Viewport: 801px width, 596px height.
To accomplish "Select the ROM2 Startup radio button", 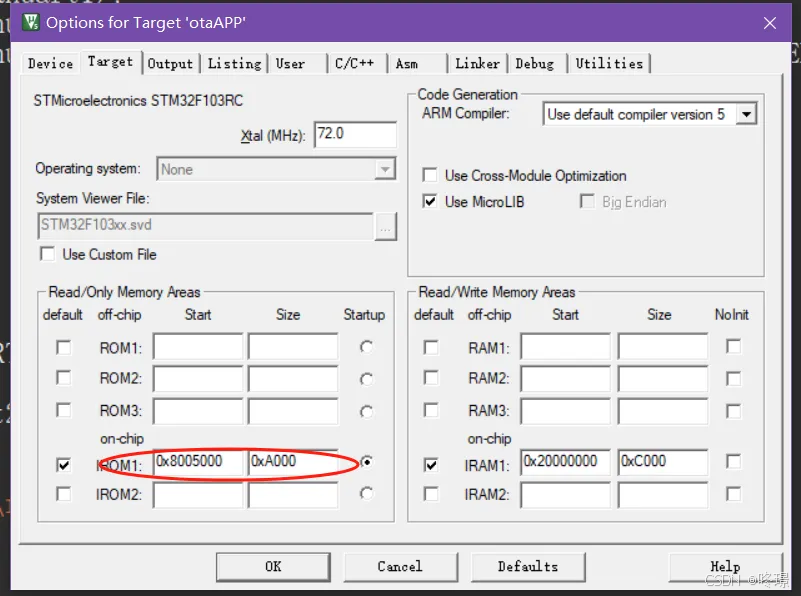I will [x=366, y=379].
